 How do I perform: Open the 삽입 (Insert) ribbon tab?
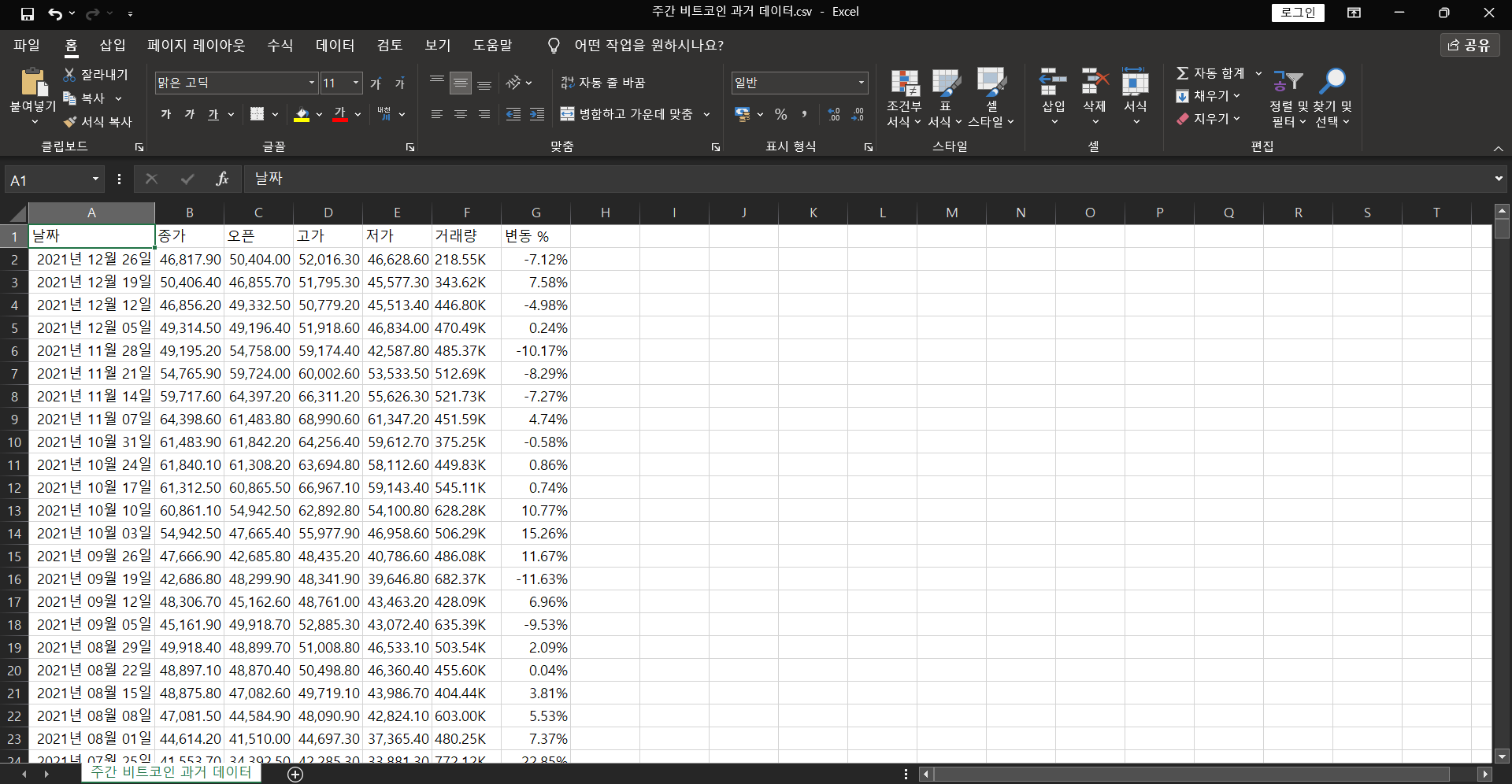click(x=113, y=46)
